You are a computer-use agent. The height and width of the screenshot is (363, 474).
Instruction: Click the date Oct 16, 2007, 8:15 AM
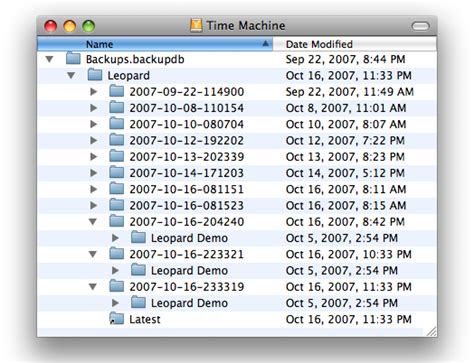pos(346,206)
